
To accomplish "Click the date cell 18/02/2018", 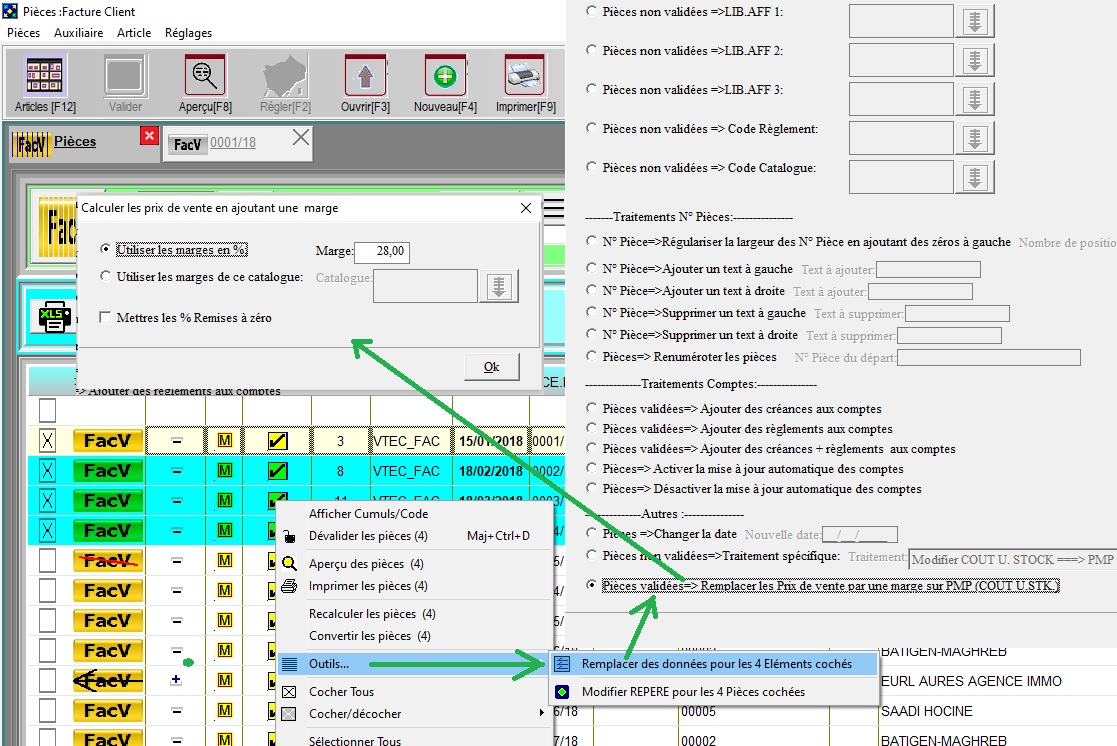I will point(491,471).
